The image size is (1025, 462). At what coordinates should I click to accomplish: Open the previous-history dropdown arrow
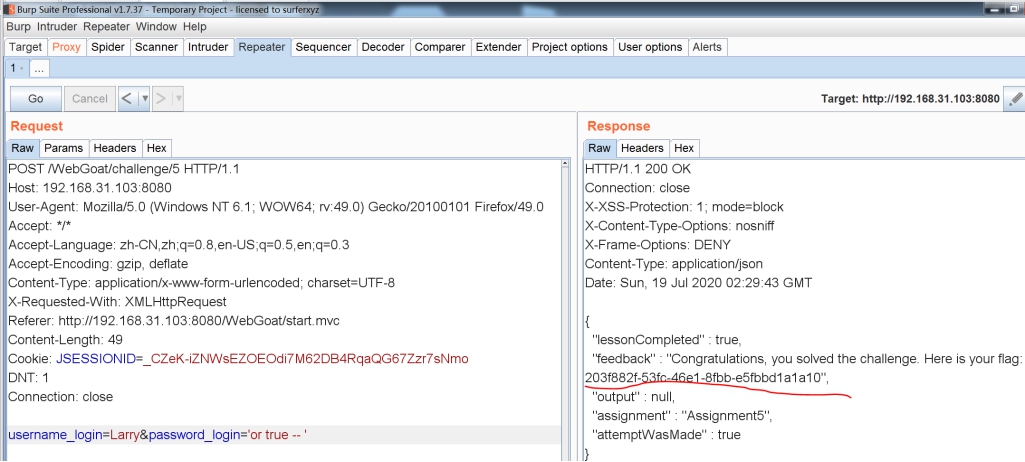pyautogui.click(x=144, y=99)
